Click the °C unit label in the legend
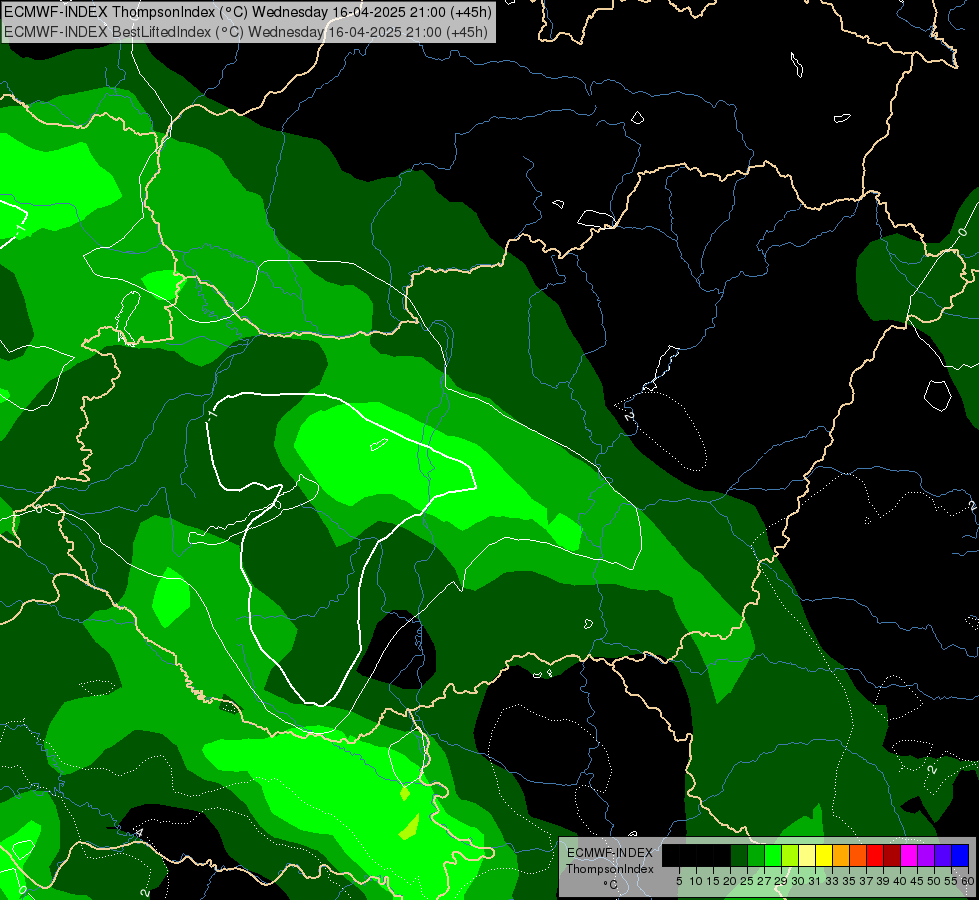Image resolution: width=979 pixels, height=900 pixels. [x=610, y=885]
